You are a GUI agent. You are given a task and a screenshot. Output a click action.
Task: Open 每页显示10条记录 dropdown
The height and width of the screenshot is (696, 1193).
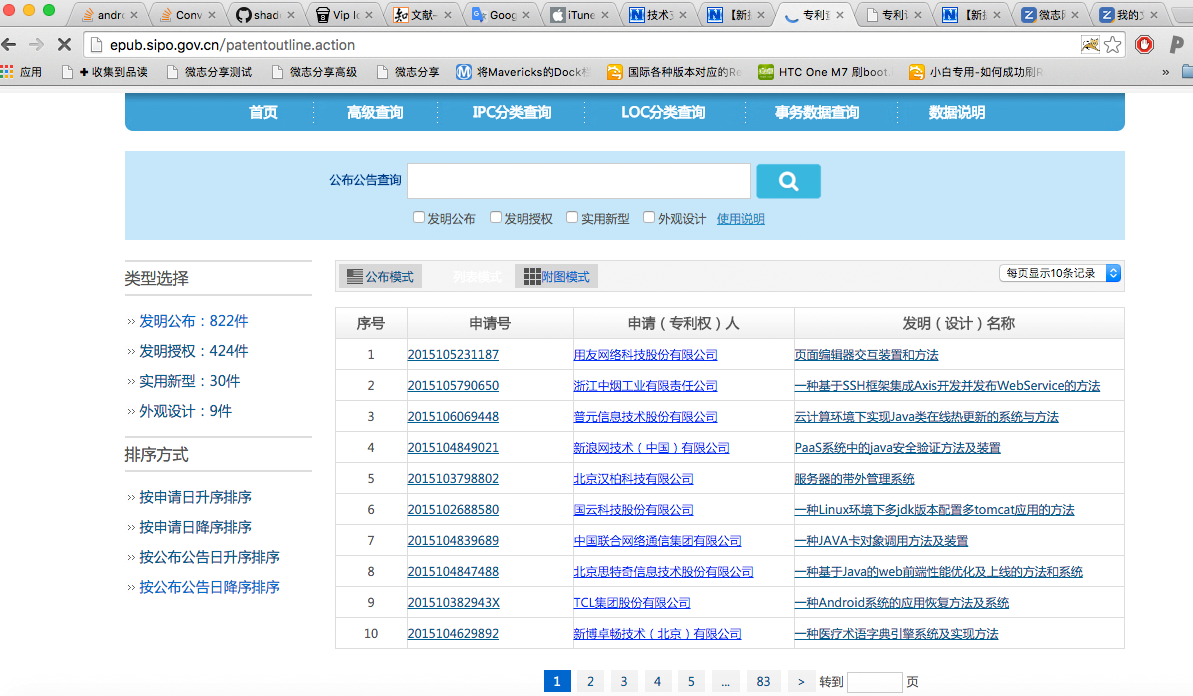[1060, 273]
